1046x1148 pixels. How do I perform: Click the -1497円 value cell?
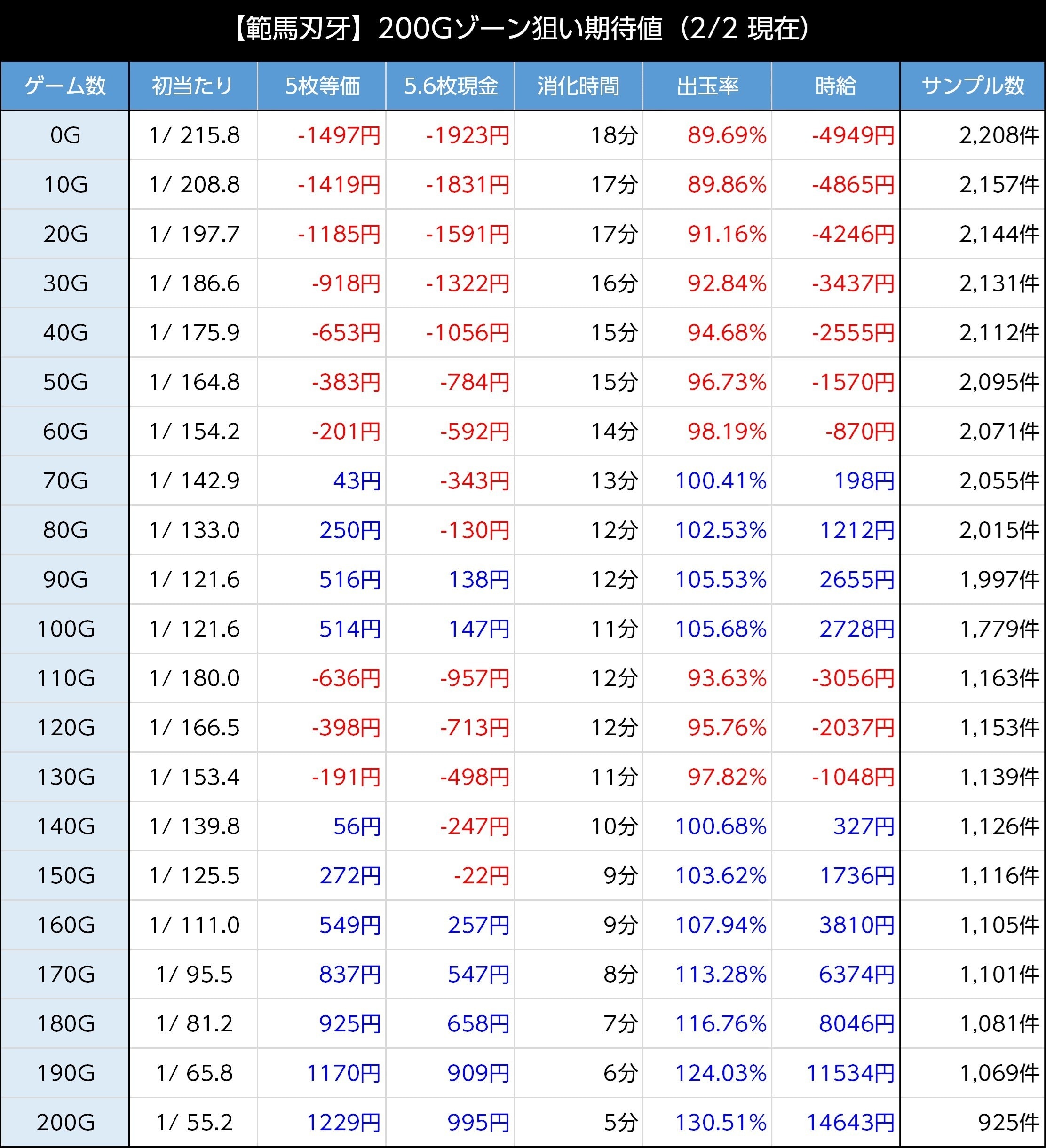(339, 135)
